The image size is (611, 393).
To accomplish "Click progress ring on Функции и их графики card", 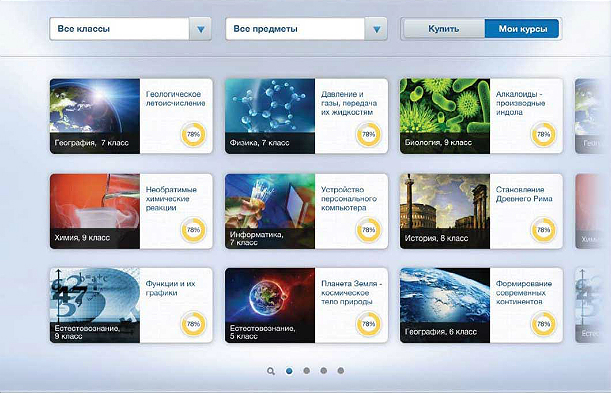I will (193, 324).
